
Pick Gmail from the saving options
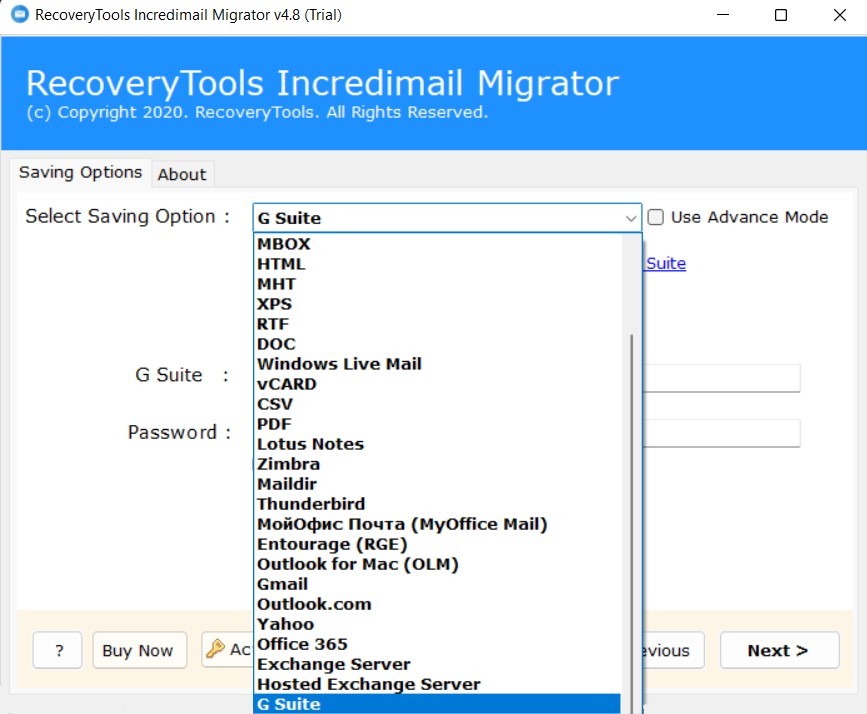coord(282,584)
